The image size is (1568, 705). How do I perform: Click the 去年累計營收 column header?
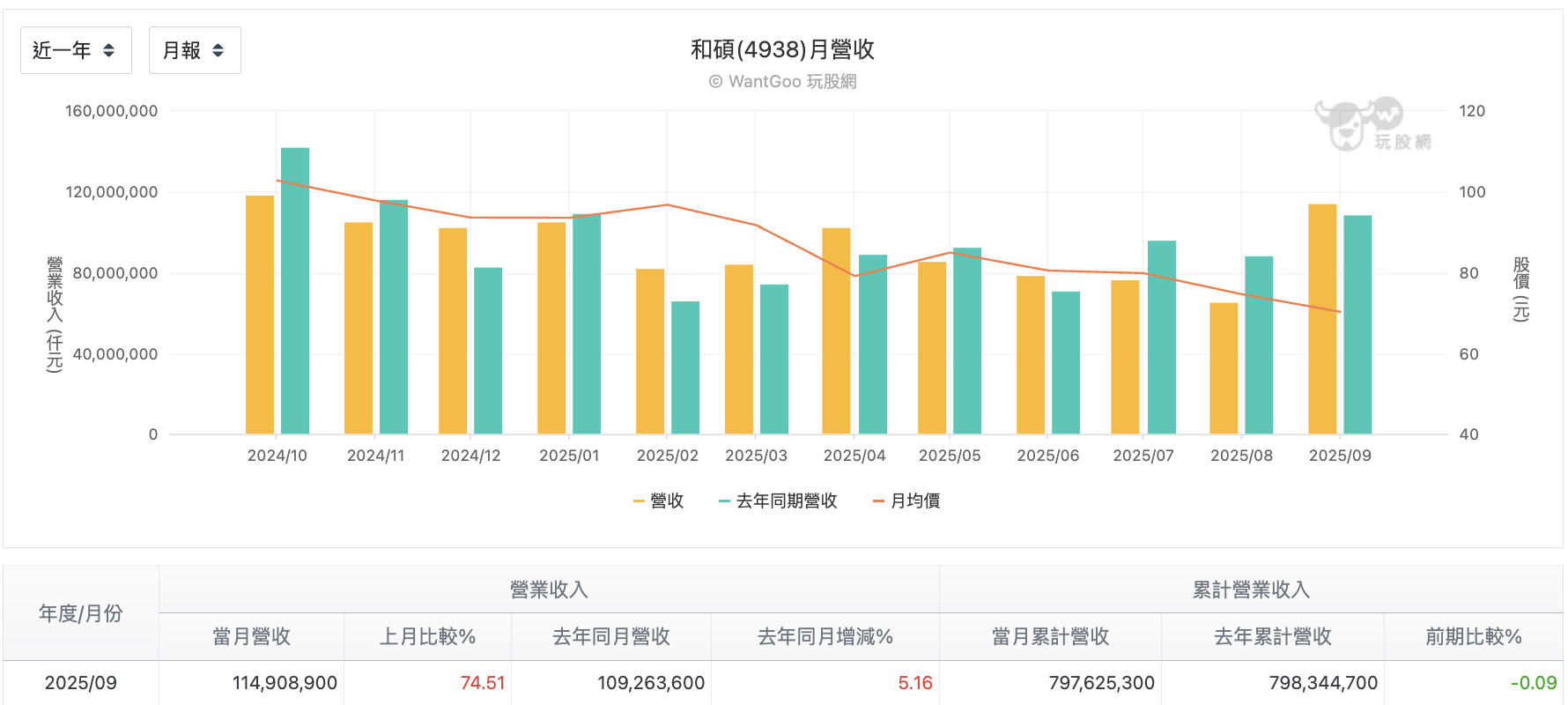tap(1273, 636)
